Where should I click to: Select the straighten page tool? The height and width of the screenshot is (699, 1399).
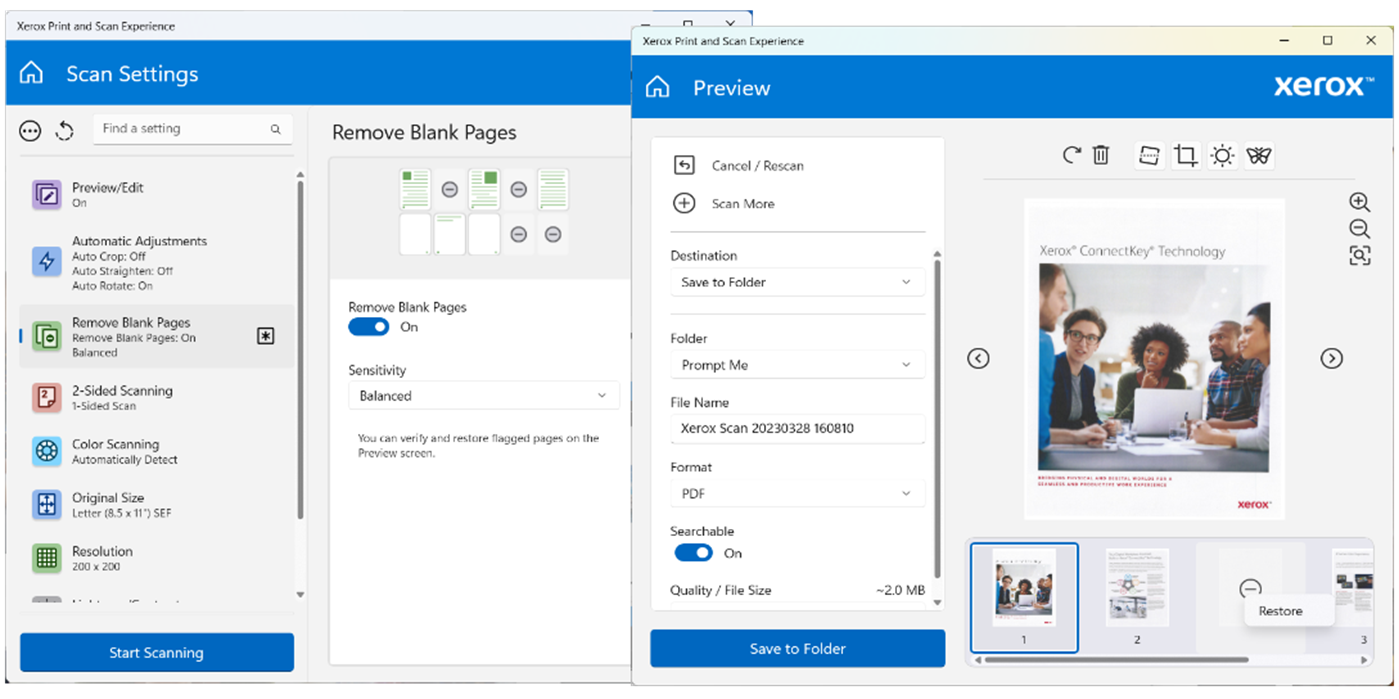point(1150,155)
